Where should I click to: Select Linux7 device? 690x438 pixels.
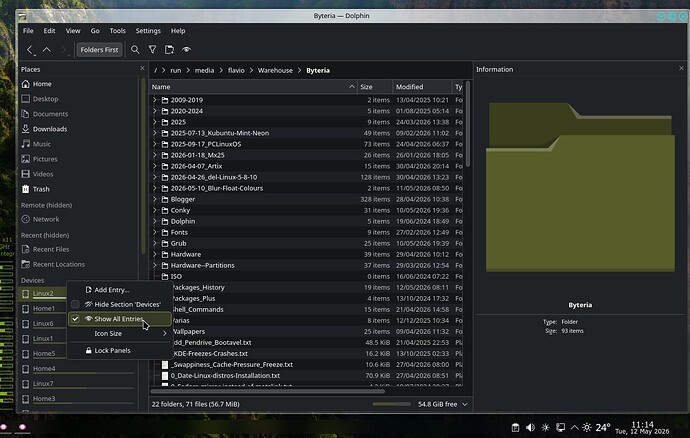(x=77, y=384)
